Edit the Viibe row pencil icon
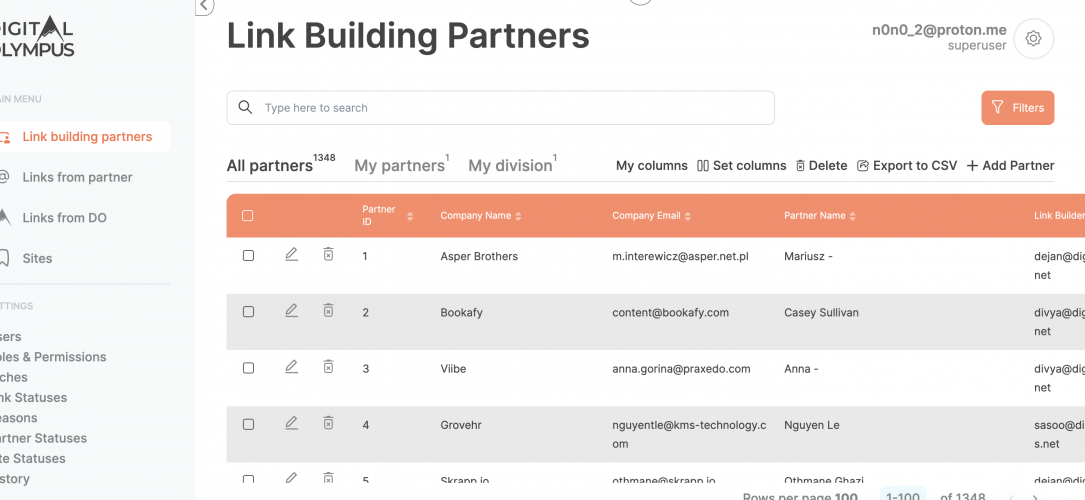1085x500 pixels. tap(291, 367)
